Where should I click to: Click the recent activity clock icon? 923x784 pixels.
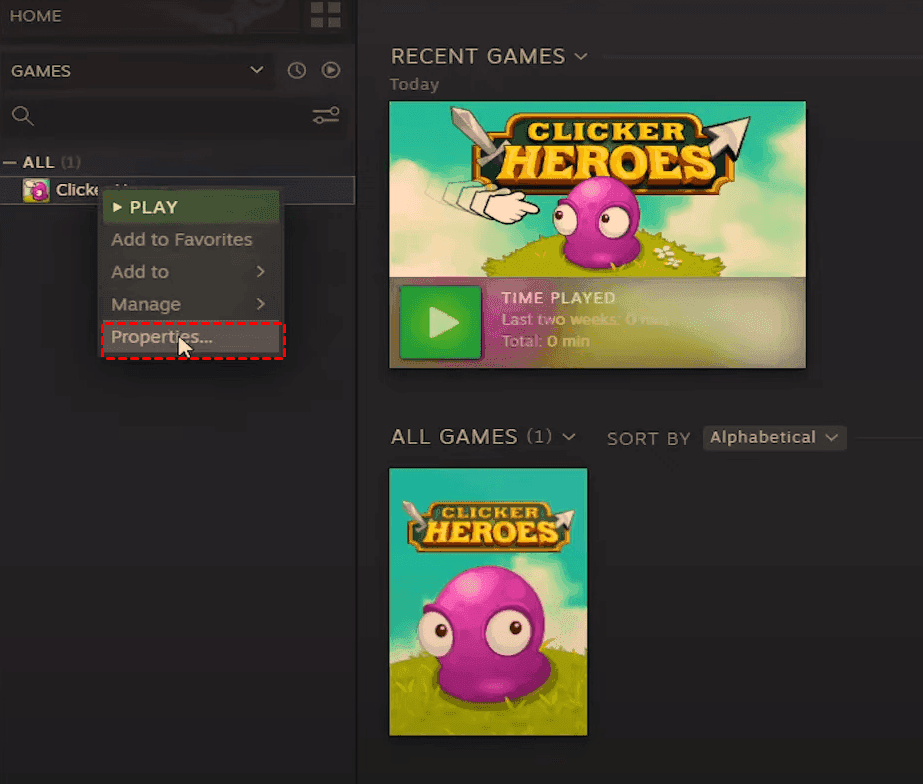[297, 70]
